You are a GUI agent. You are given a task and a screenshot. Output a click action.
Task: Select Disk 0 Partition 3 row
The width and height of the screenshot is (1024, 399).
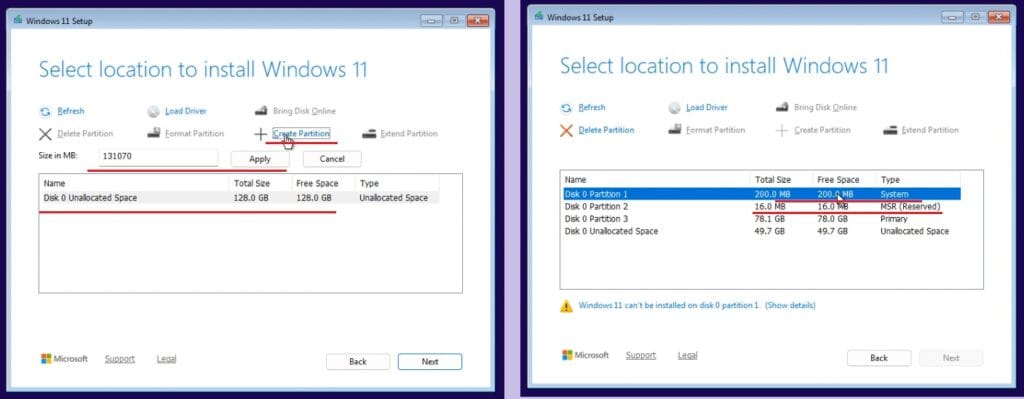pyautogui.click(x=761, y=219)
